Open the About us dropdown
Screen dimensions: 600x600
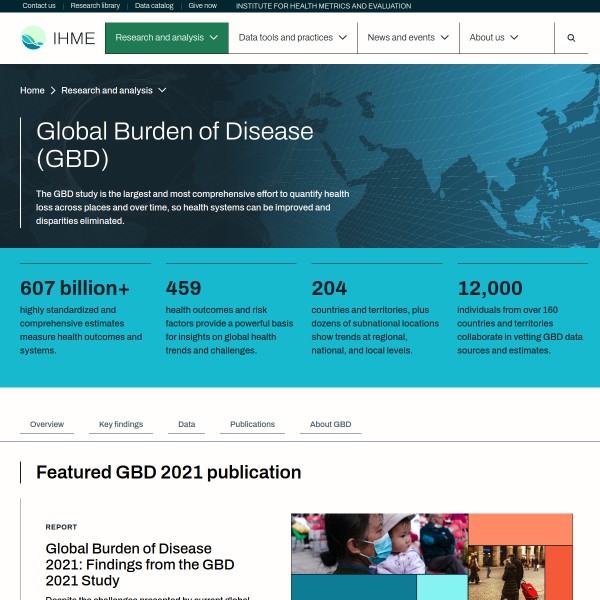[494, 38]
